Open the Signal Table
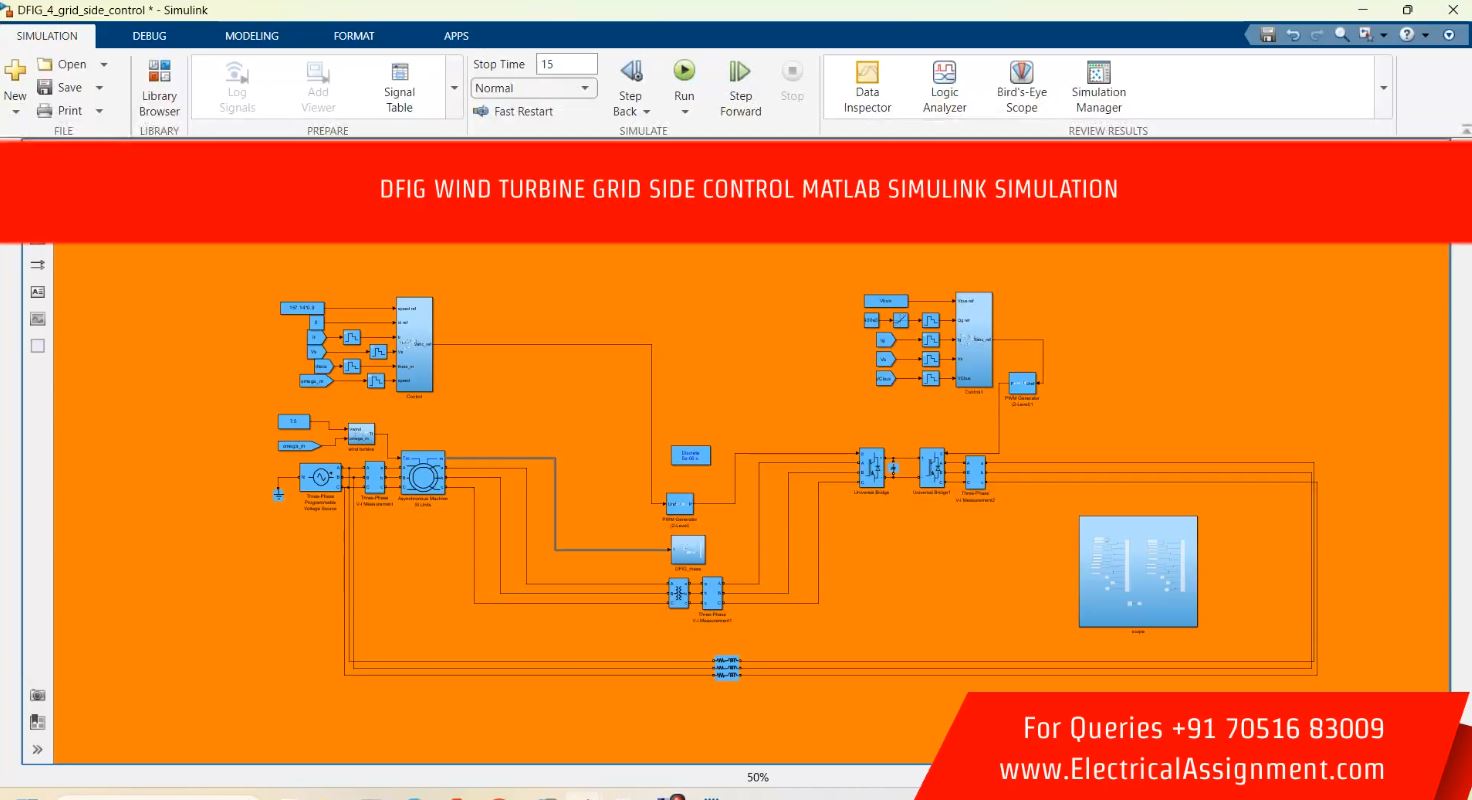This screenshot has width=1472, height=800. pos(399,88)
